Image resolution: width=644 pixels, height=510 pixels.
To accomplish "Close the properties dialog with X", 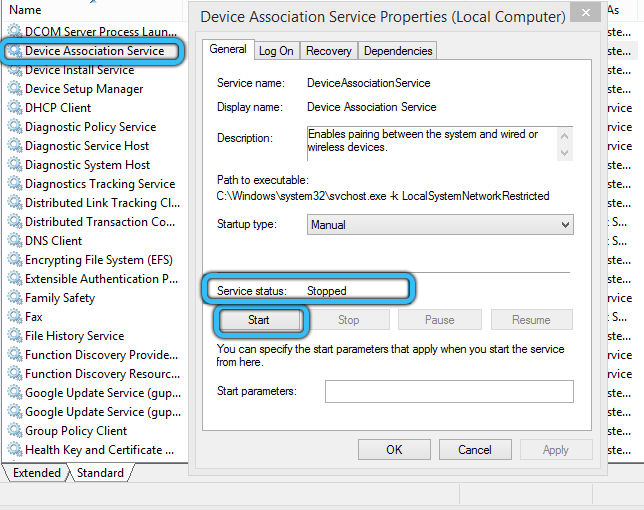I will (x=586, y=13).
